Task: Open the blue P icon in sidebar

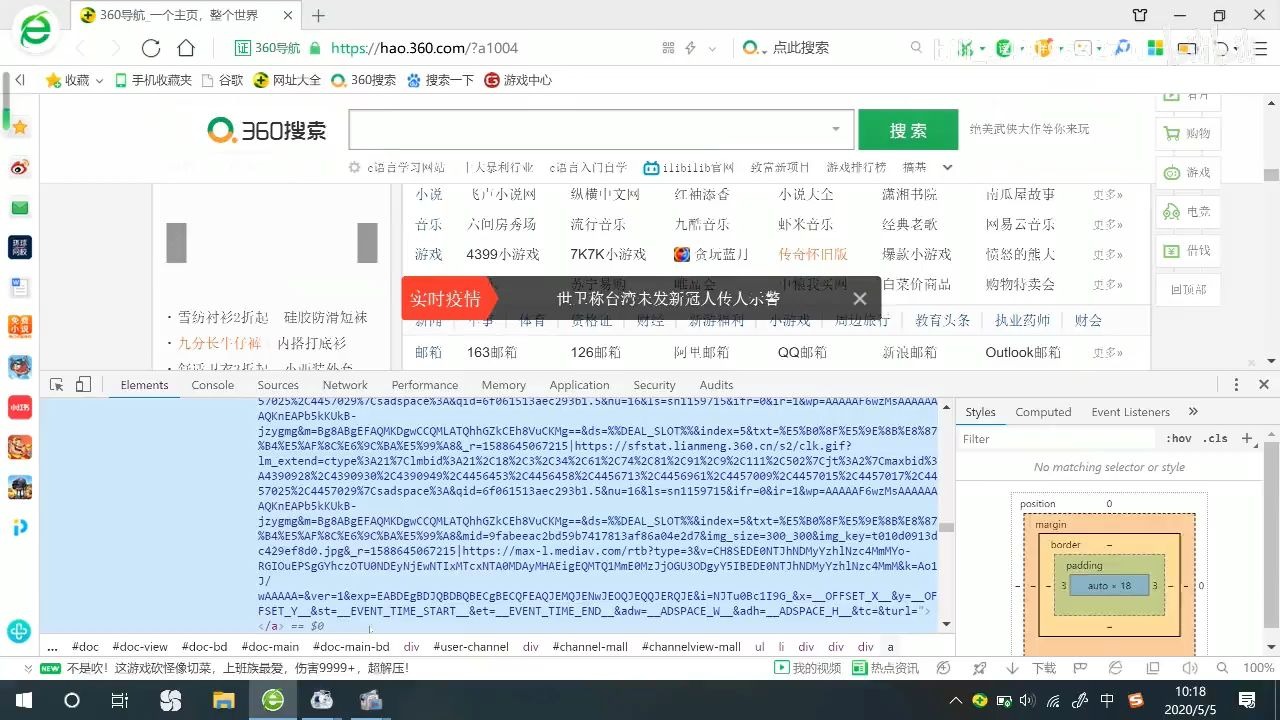Action: click(20, 527)
